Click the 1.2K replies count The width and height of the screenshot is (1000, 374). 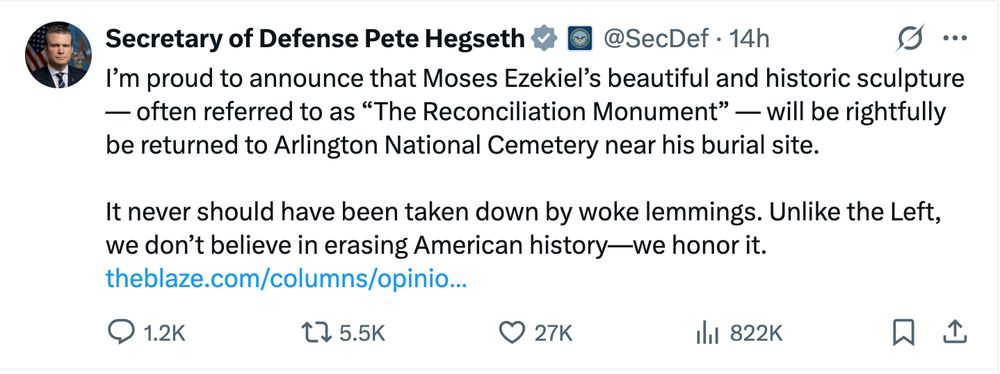click(164, 333)
